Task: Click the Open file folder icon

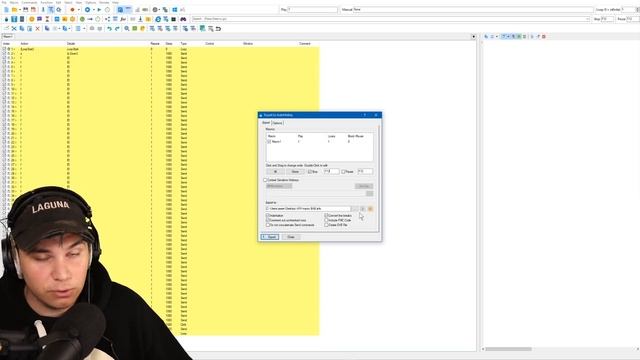Action: point(14,9)
